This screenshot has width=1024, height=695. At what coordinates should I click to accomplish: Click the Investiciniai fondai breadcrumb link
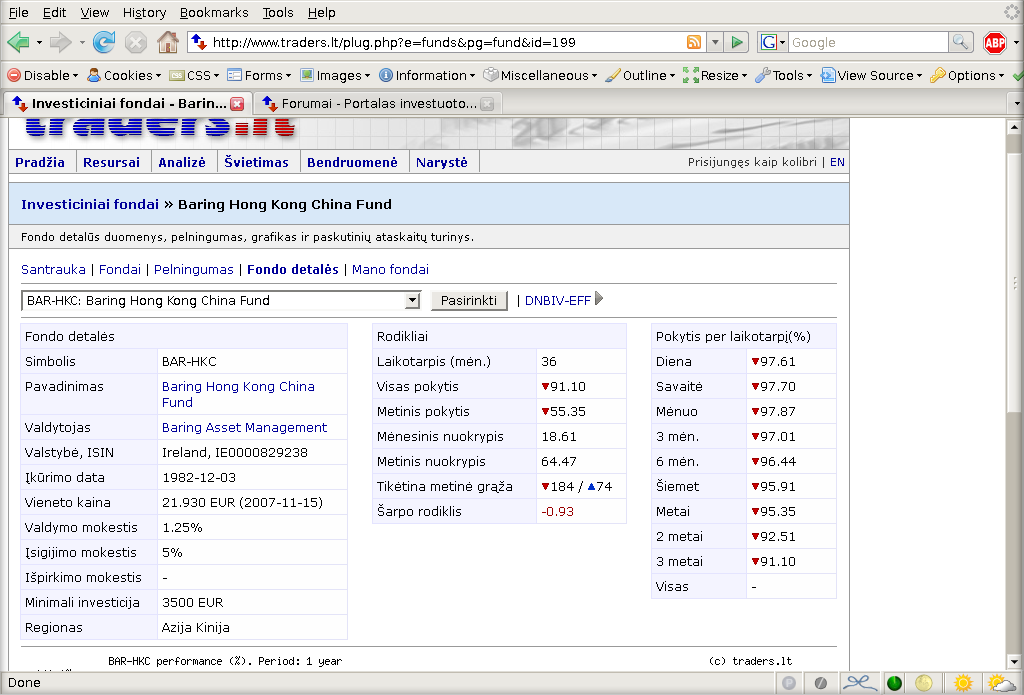pos(90,204)
